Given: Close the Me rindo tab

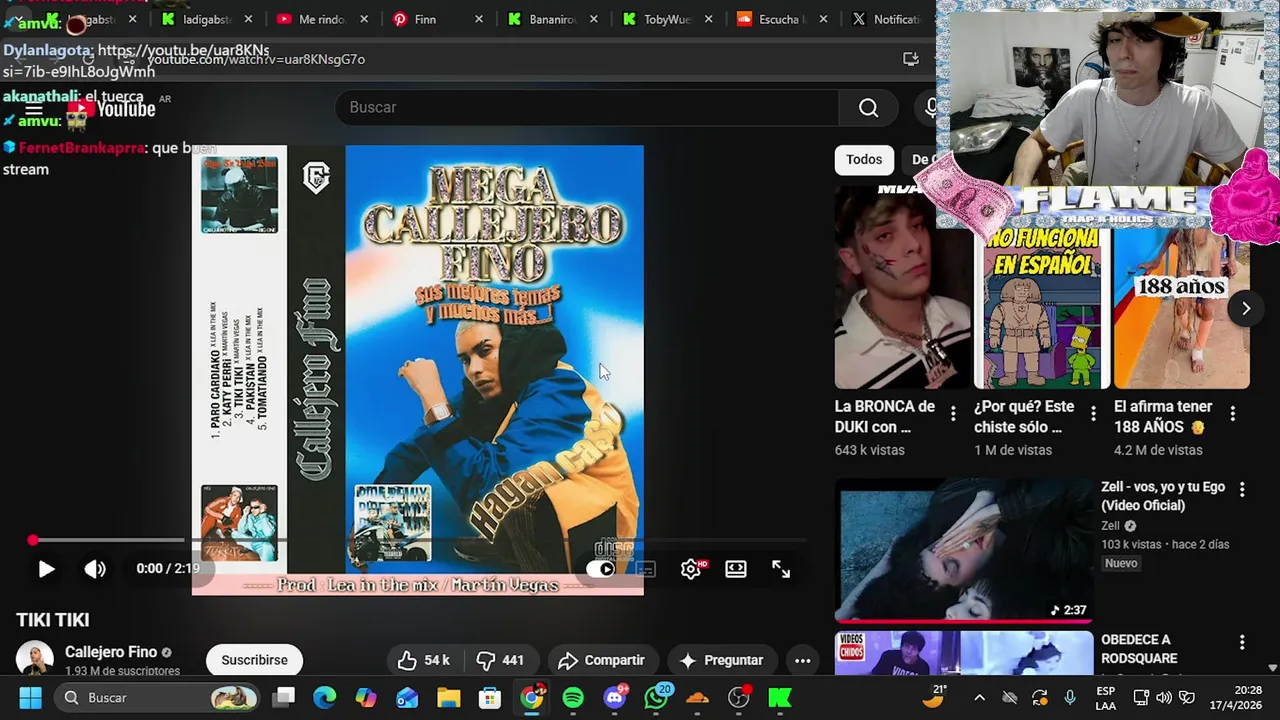Looking at the screenshot, I should coord(364,19).
